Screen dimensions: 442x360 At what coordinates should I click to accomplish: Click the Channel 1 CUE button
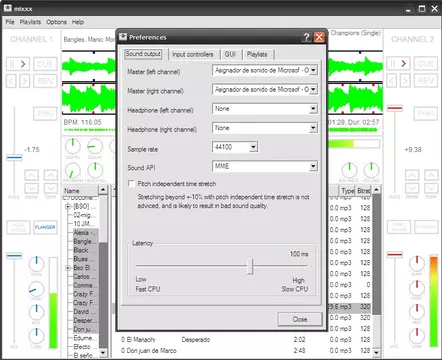pyautogui.click(x=45, y=64)
